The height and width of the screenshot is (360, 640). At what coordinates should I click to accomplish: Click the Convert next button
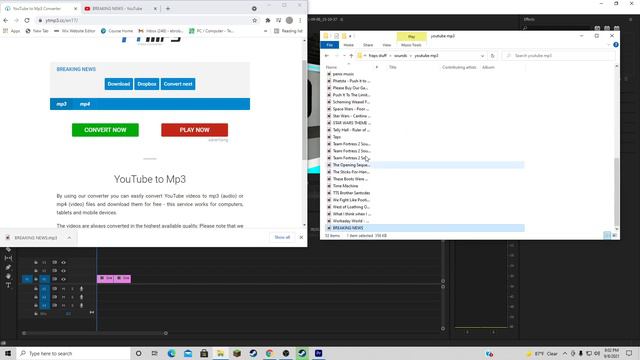pos(178,84)
